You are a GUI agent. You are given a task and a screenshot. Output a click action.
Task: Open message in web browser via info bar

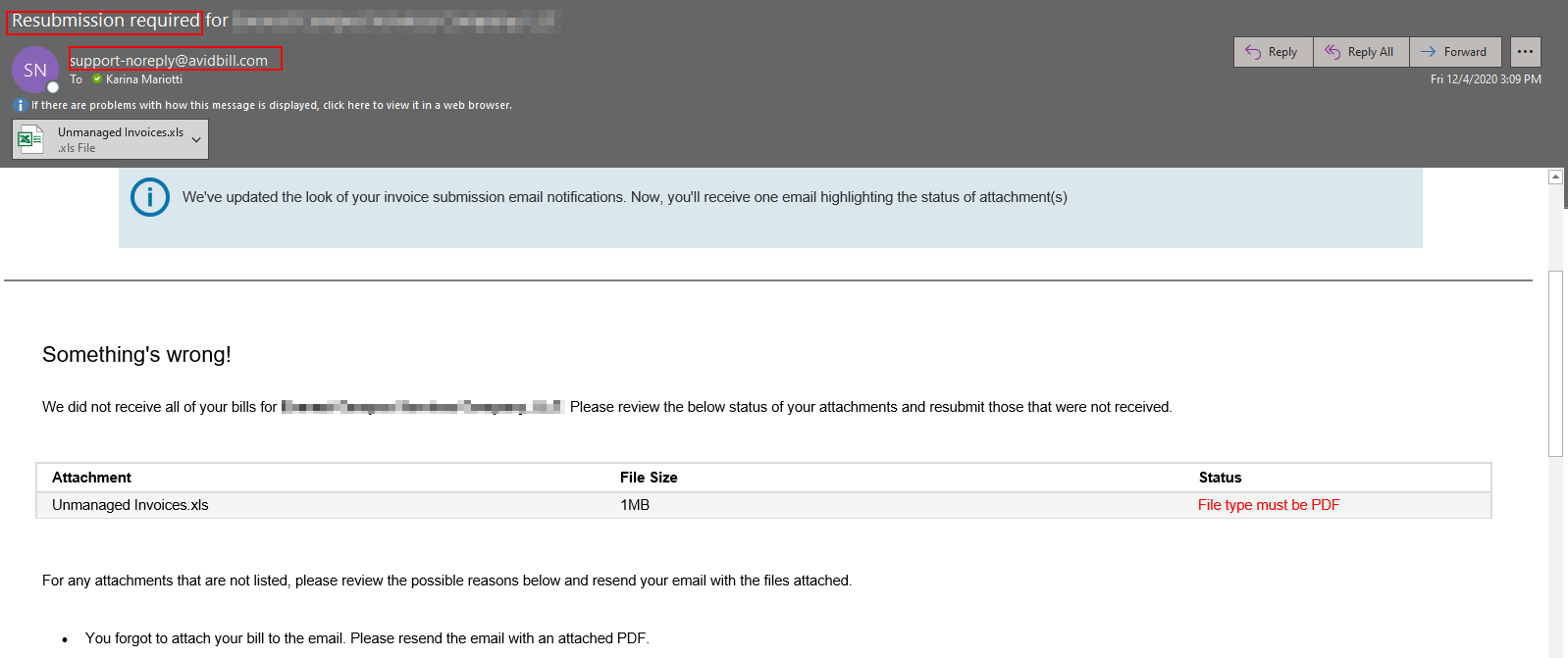(x=271, y=105)
